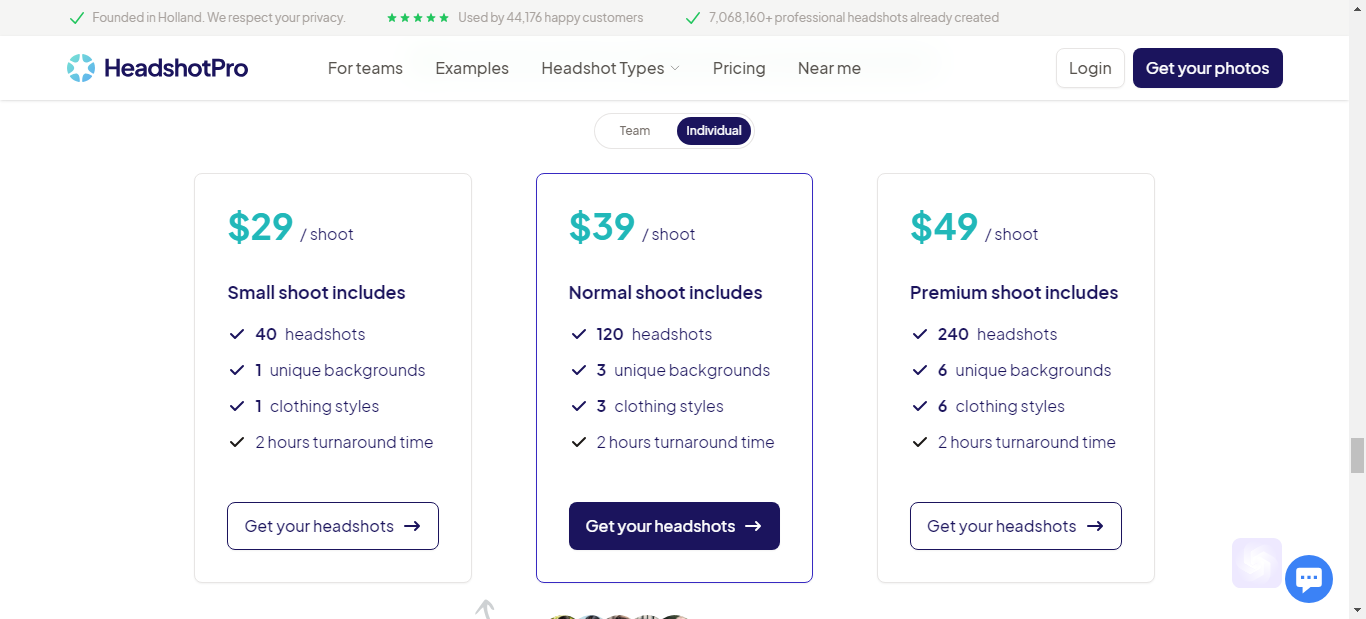Open the Examples page

pyautogui.click(x=472, y=68)
